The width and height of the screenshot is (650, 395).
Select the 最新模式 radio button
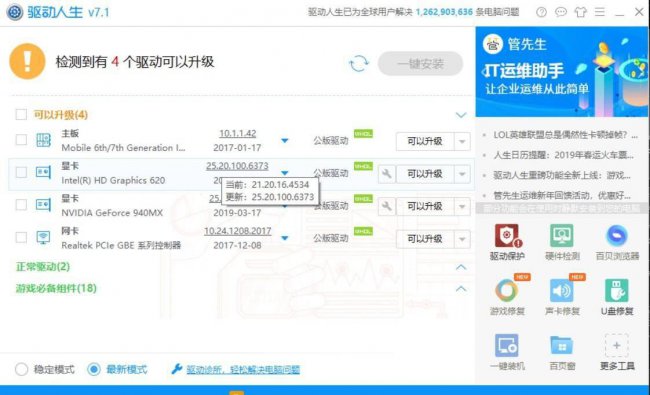pos(94,369)
